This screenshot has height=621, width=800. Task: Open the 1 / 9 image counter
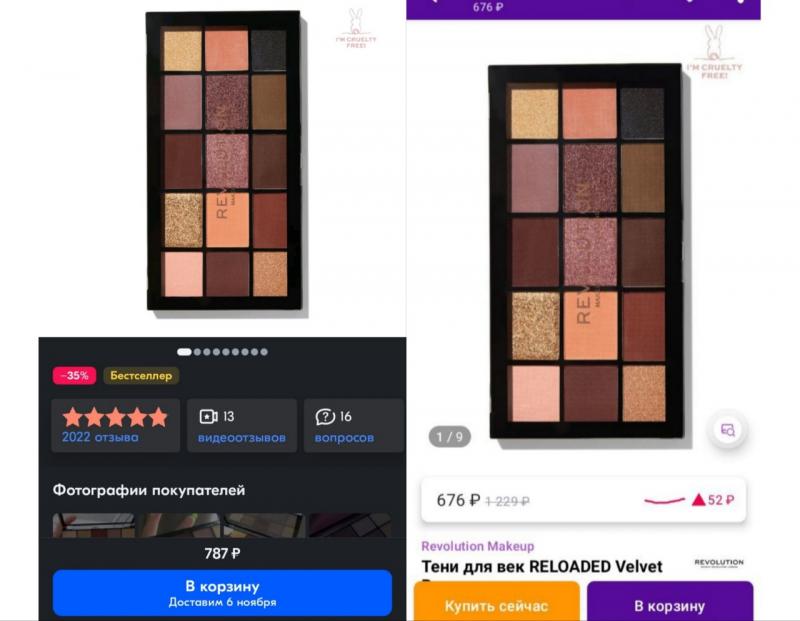click(449, 437)
